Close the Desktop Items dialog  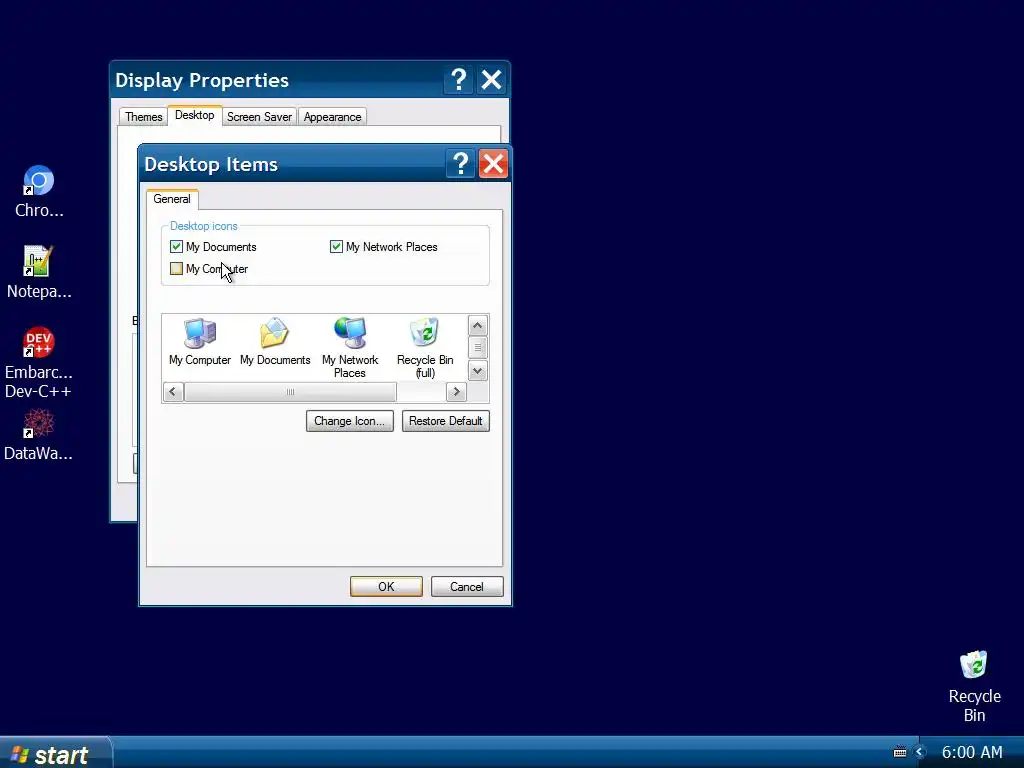click(493, 163)
